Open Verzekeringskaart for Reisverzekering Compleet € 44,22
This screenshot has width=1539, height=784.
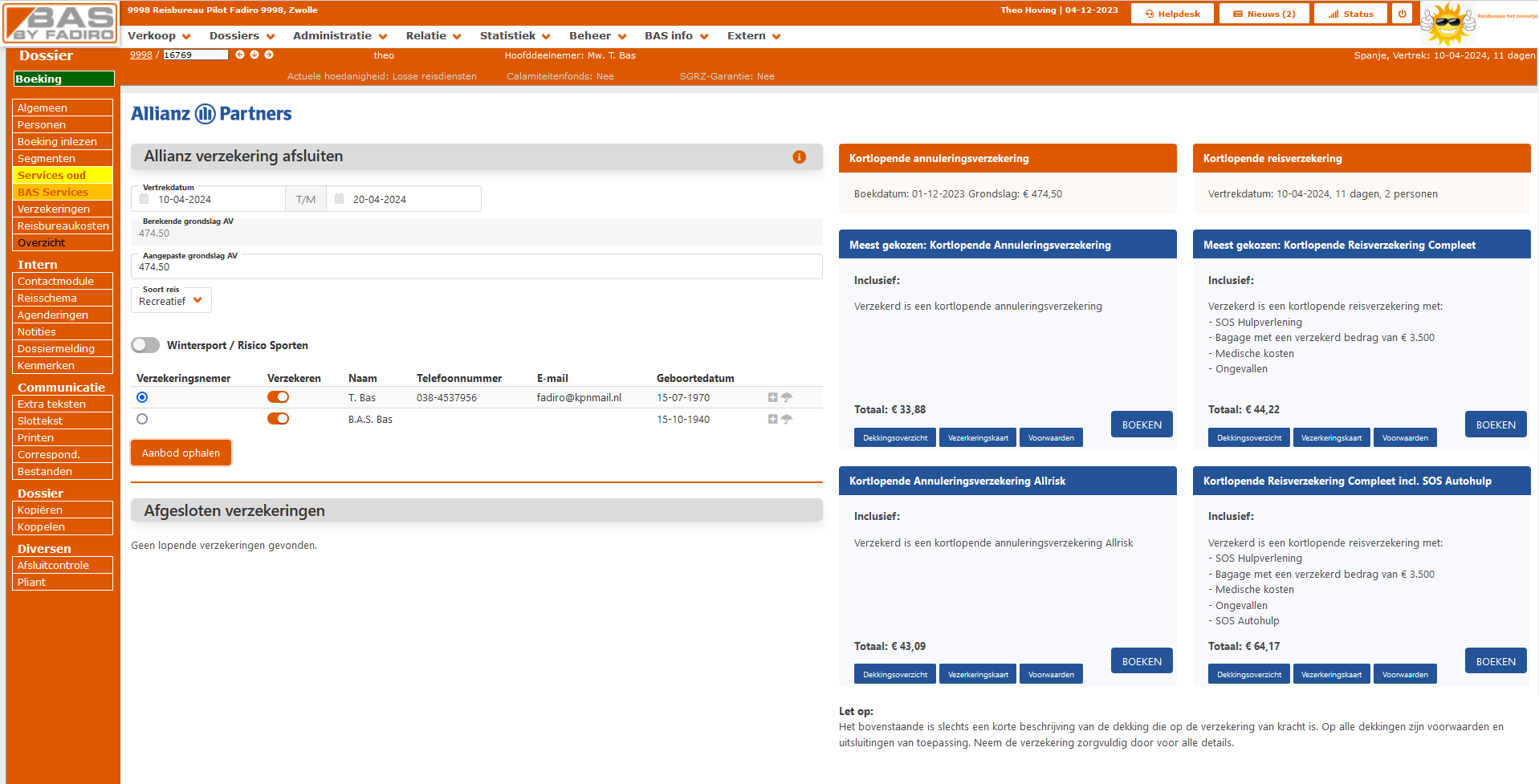pyautogui.click(x=1331, y=437)
